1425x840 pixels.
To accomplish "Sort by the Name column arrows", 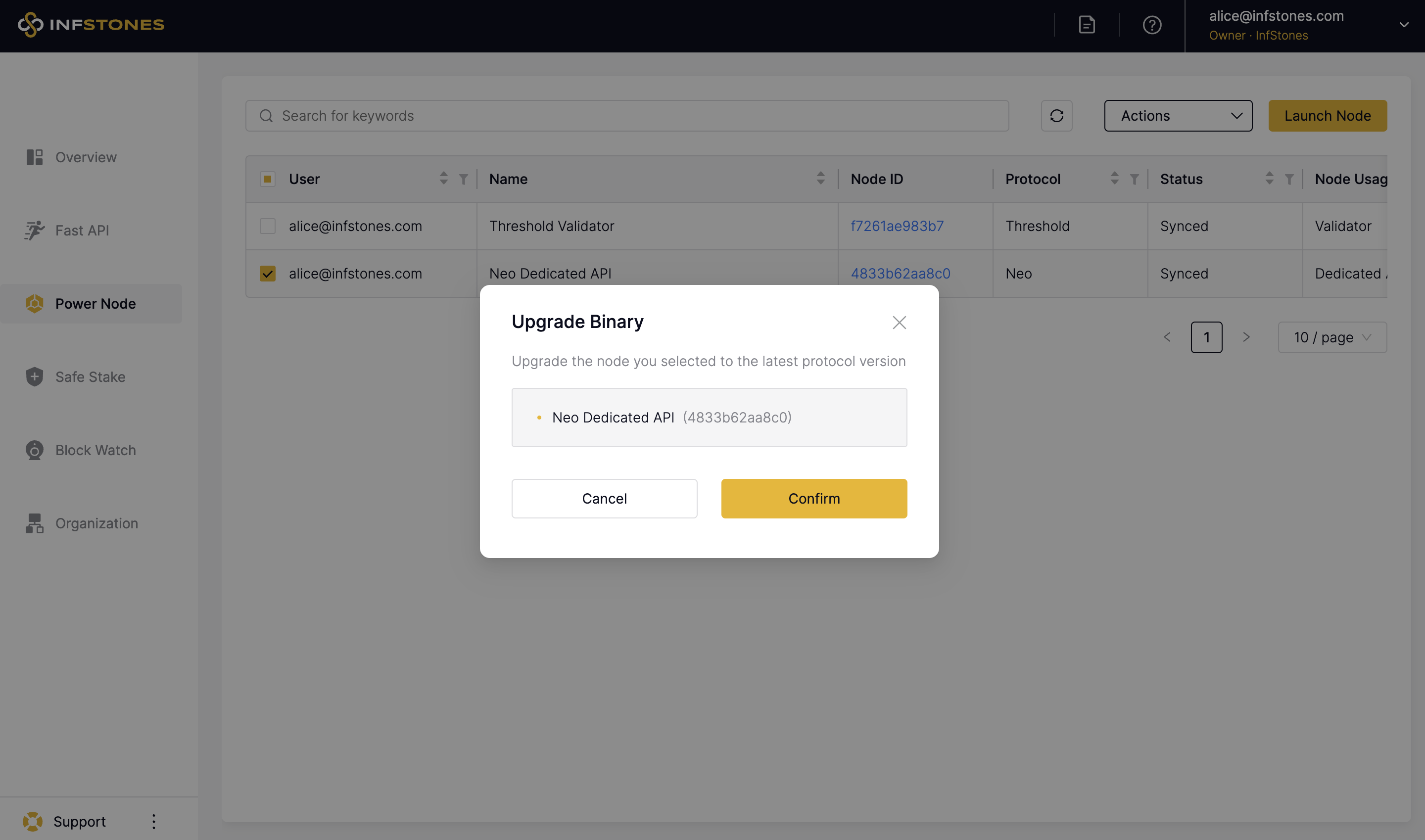I will (820, 179).
